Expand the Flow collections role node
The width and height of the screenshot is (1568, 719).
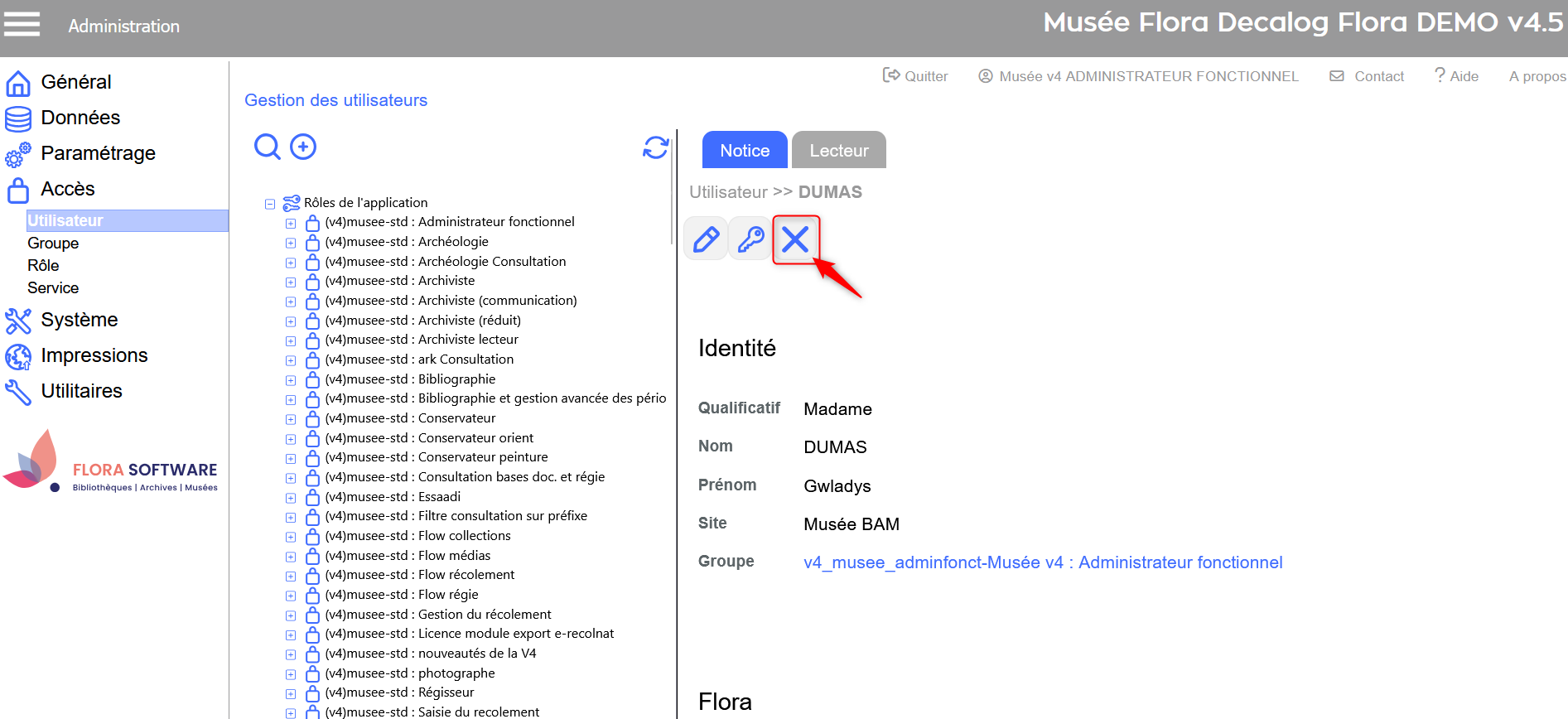tap(291, 537)
